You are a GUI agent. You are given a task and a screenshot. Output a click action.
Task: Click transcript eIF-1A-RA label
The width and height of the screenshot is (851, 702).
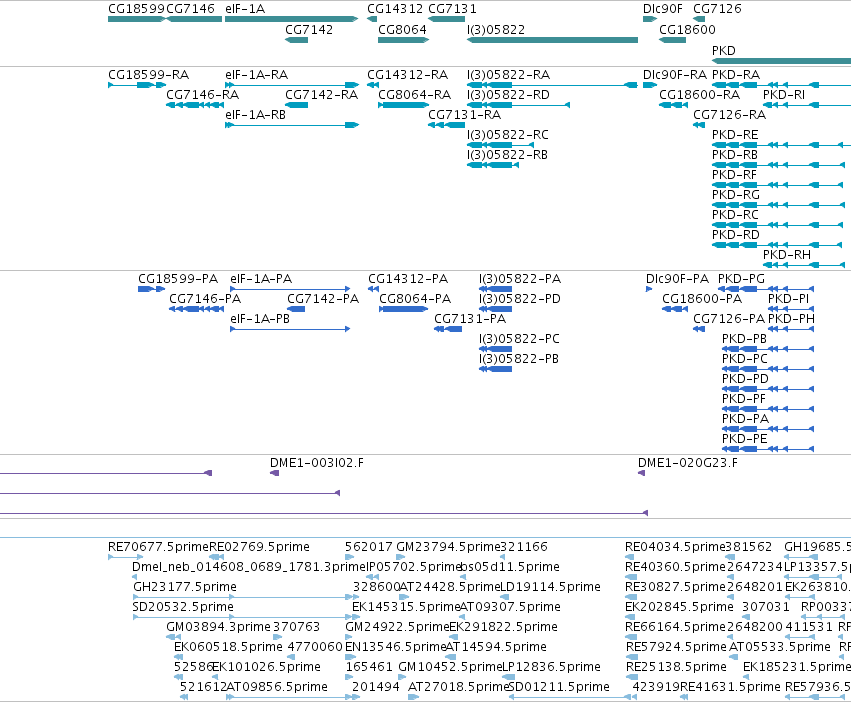[257, 75]
